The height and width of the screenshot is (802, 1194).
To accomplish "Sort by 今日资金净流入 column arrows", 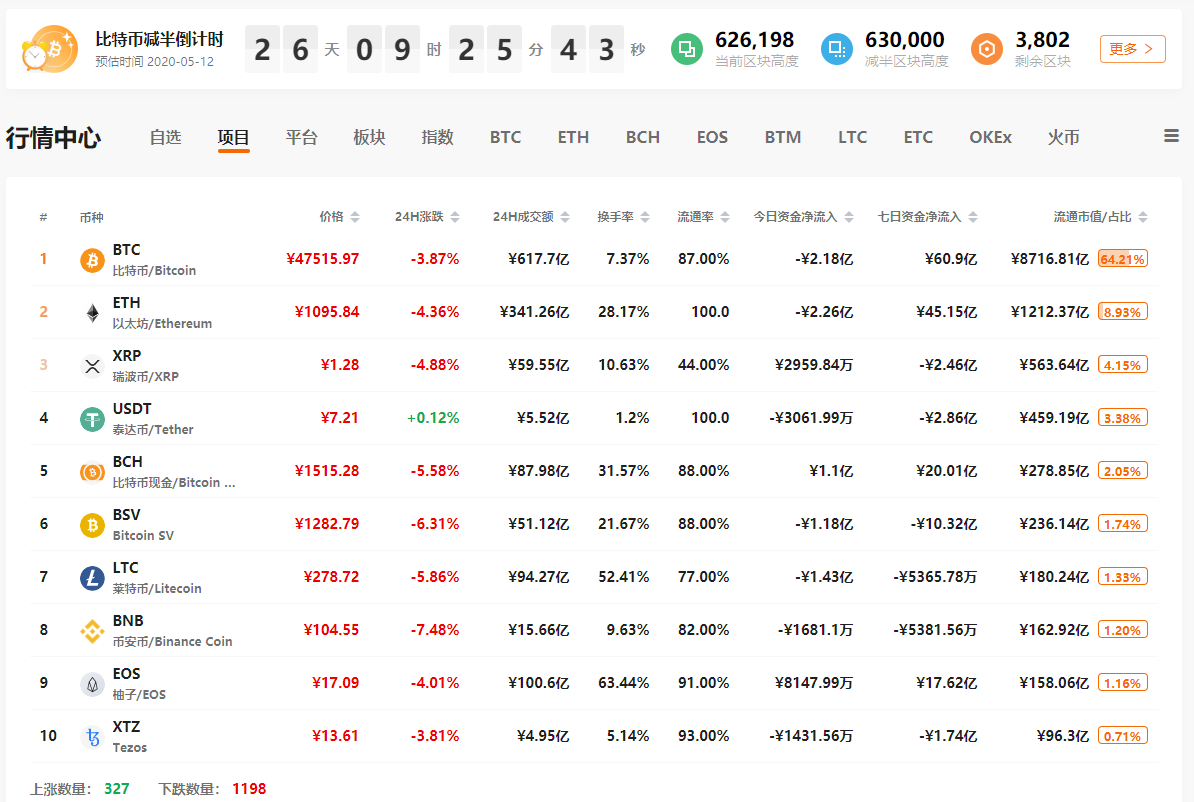I will pos(849,217).
